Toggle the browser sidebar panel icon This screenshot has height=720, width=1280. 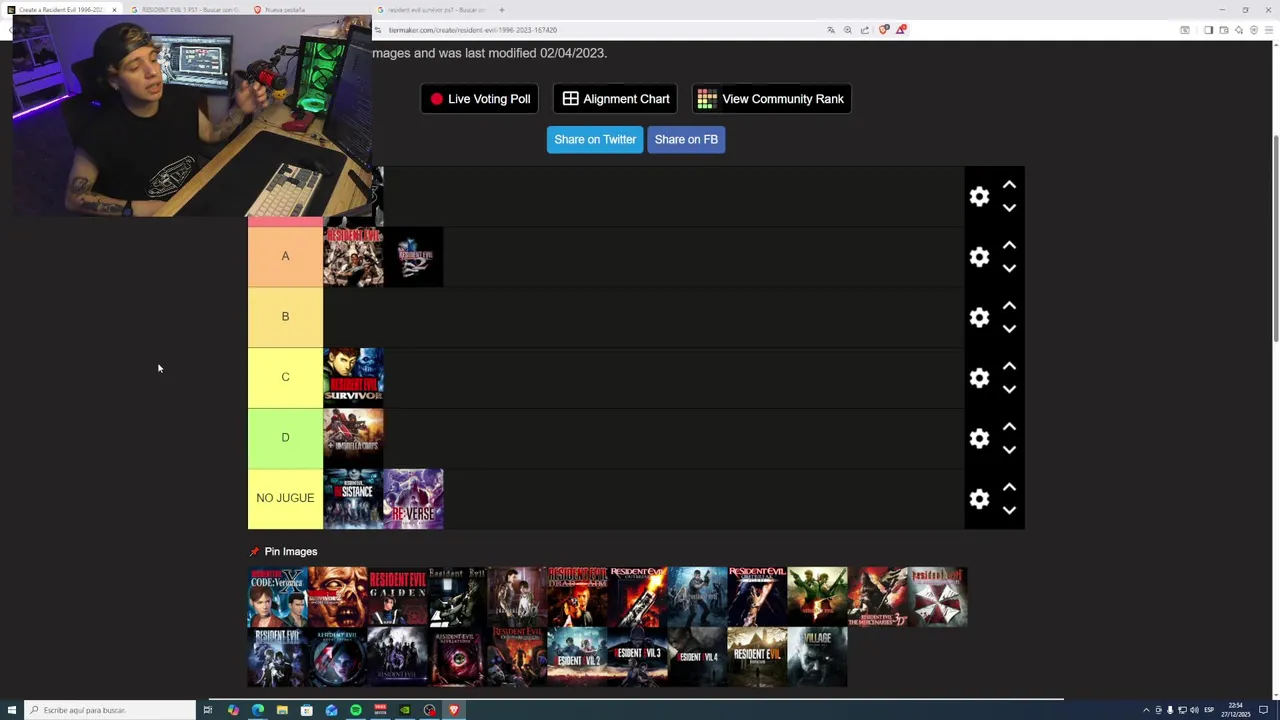pos(1208,30)
